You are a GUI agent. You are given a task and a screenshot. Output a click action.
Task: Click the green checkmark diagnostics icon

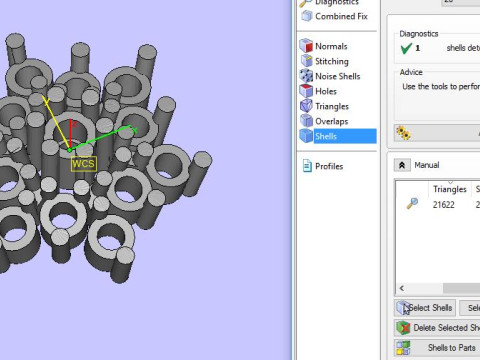(x=406, y=48)
